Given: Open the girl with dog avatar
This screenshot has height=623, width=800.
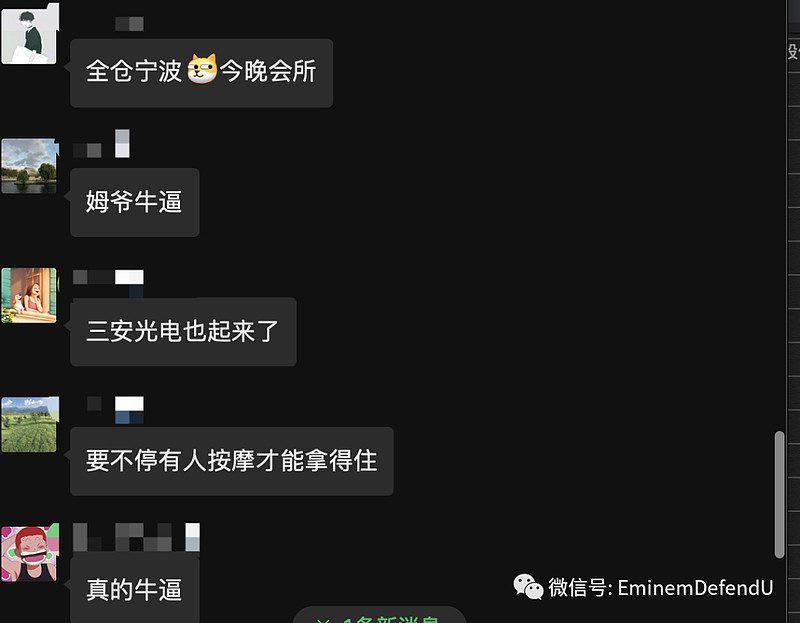Looking at the screenshot, I should 30,295.
